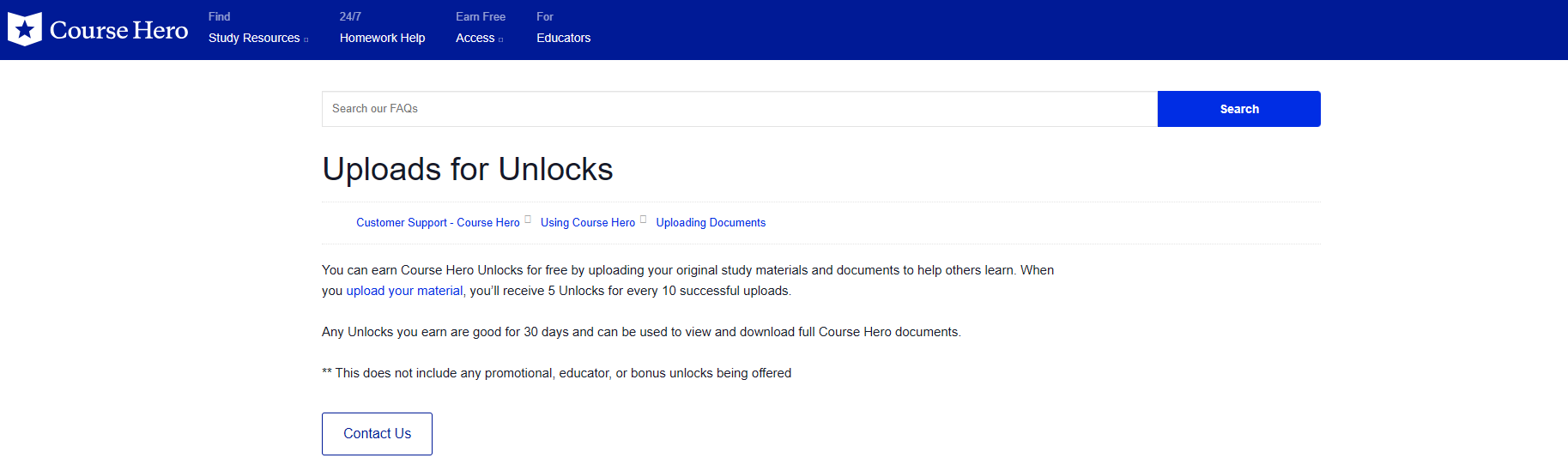Open Customer Support - Course Hero breadcrumb
The height and width of the screenshot is (464, 1568).
tap(438, 222)
